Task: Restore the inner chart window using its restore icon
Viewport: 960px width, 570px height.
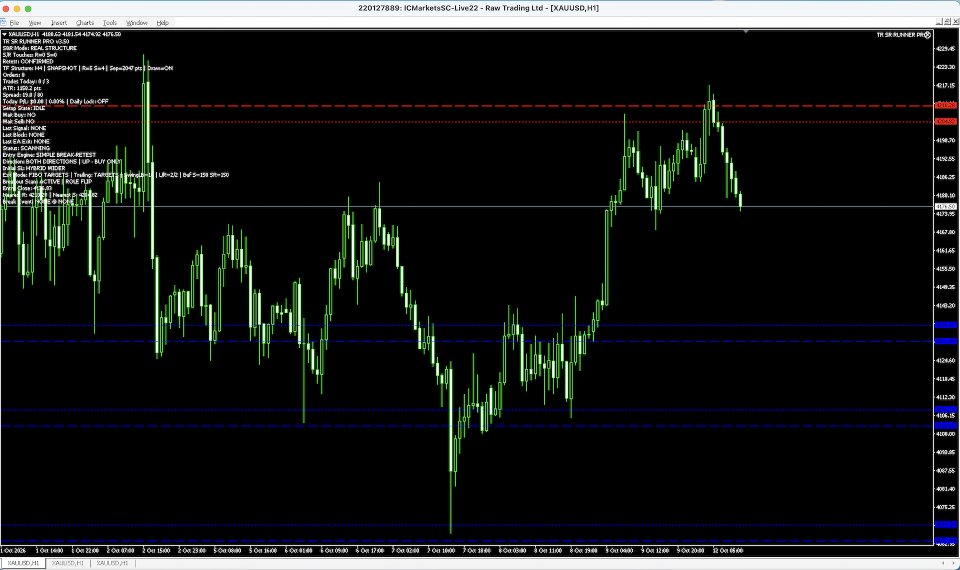Action: tap(948, 22)
